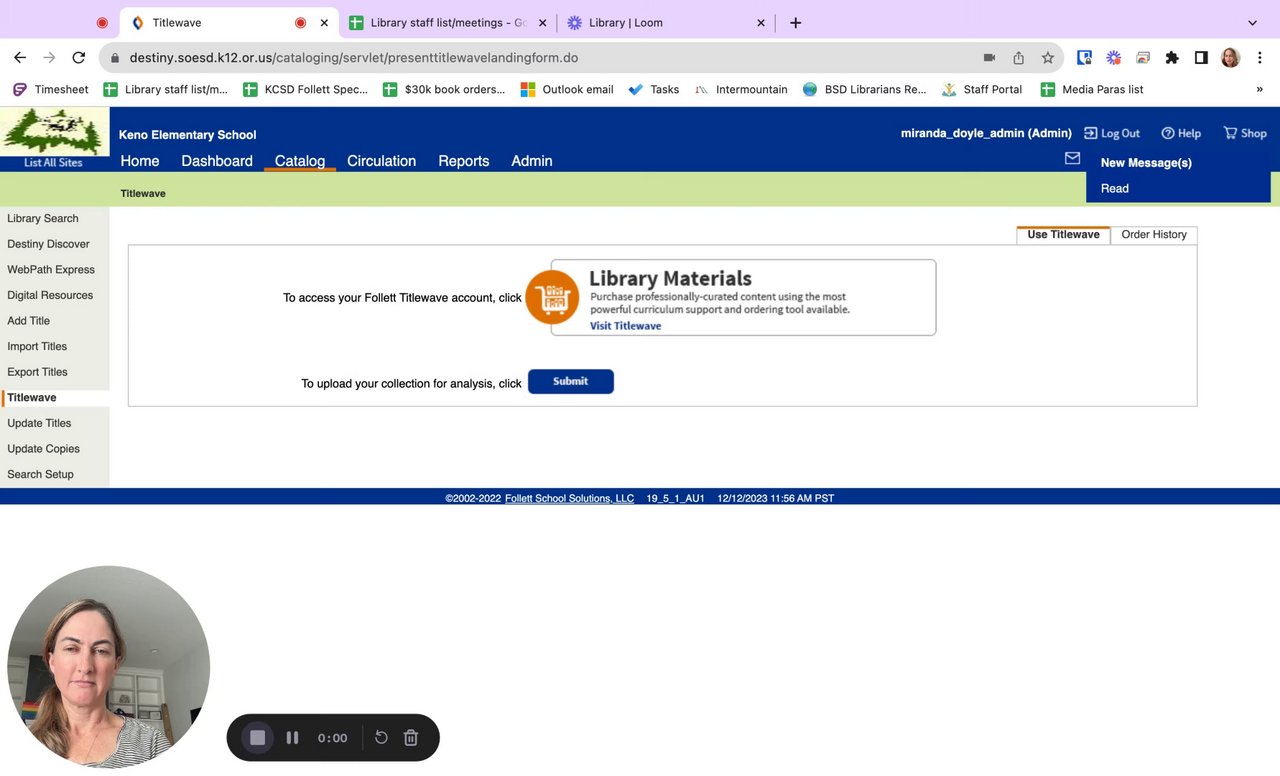
Task: Delete the Loom recording with trash icon
Action: point(410,738)
